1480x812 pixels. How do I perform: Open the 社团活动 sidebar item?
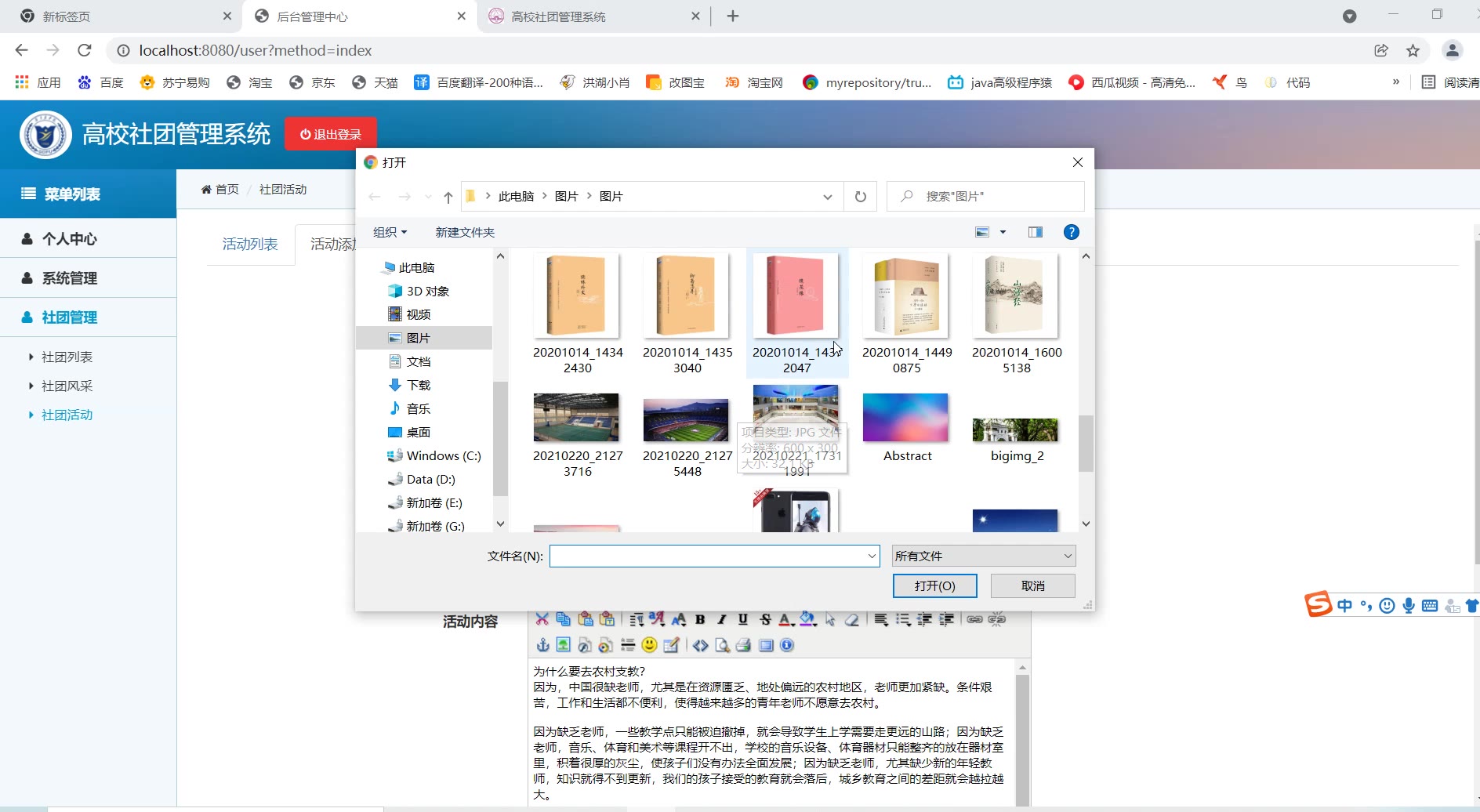coord(67,415)
